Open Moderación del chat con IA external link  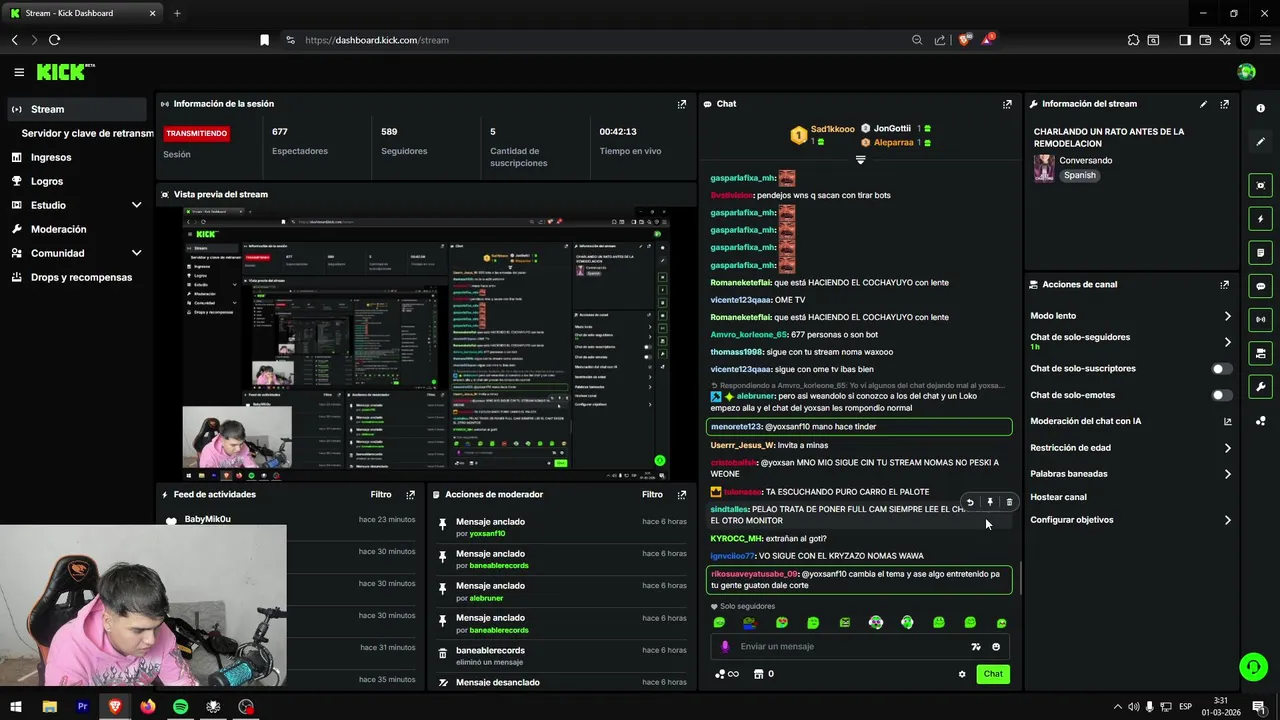click(1227, 422)
